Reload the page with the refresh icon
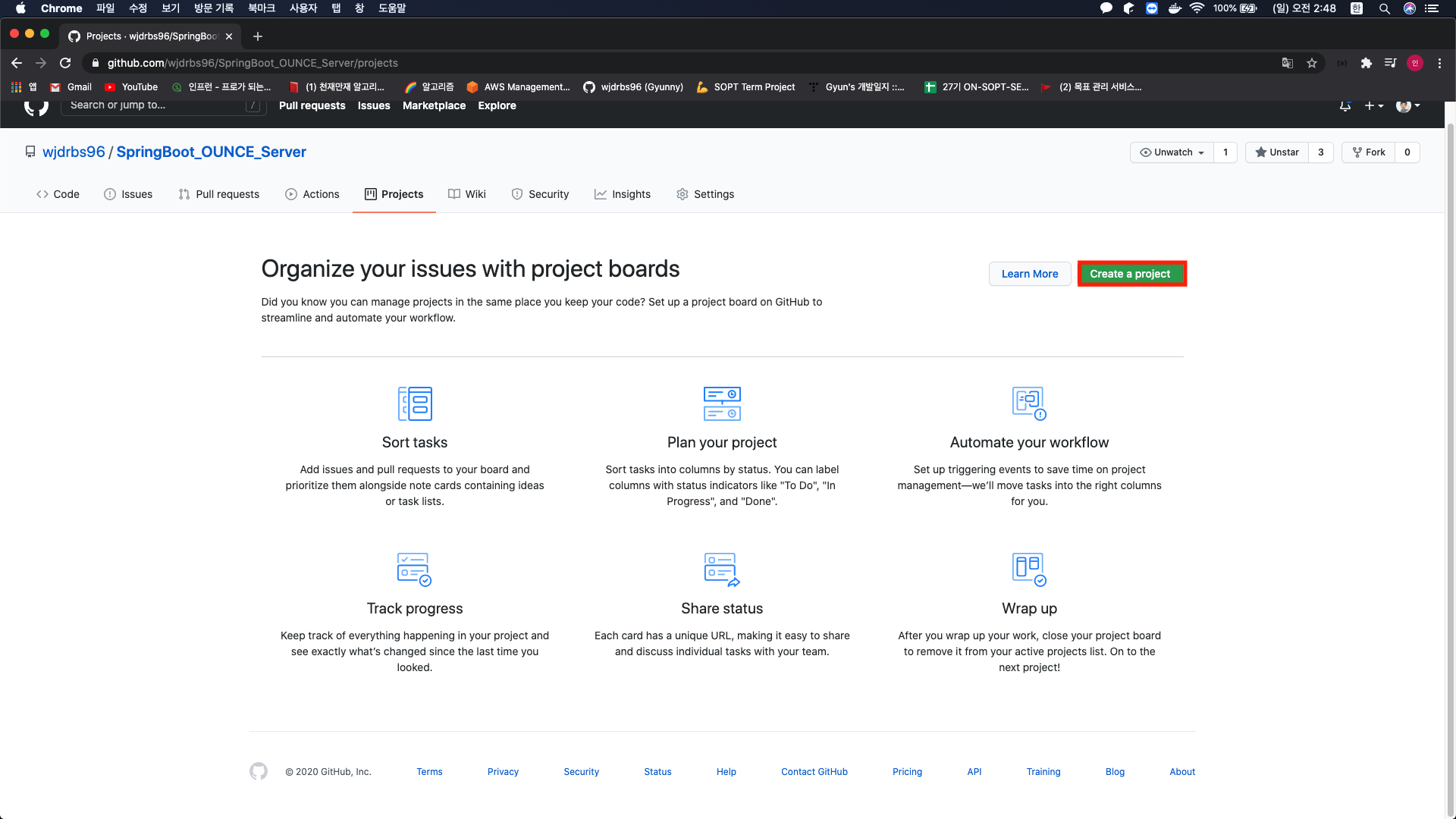The height and width of the screenshot is (819, 1456). pos(65,63)
